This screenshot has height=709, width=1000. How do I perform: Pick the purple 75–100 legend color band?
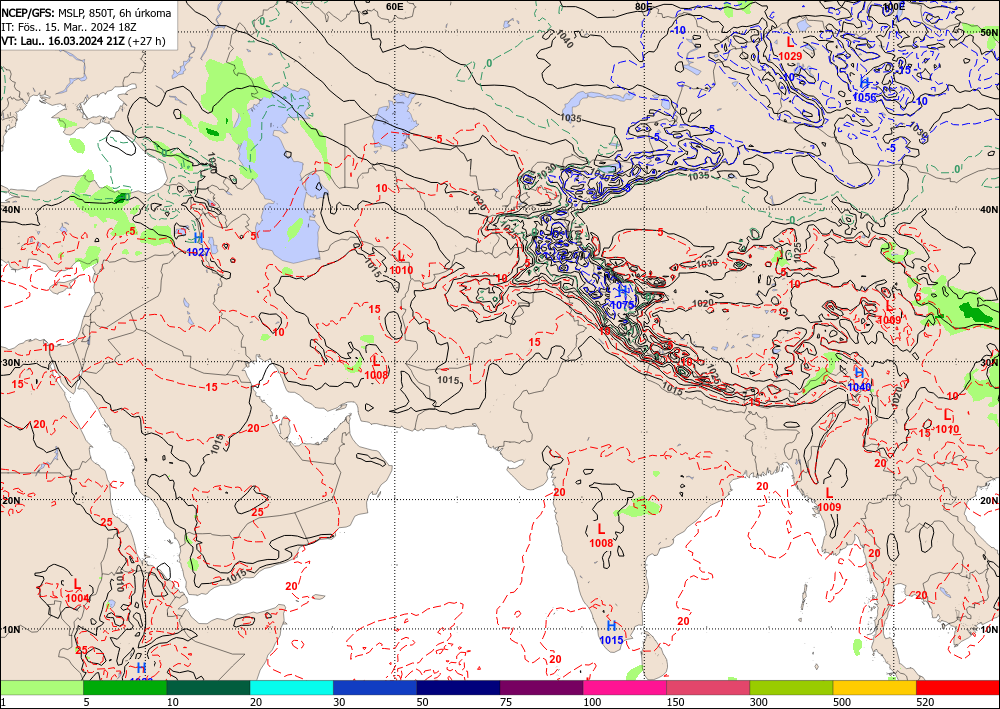coord(541,687)
